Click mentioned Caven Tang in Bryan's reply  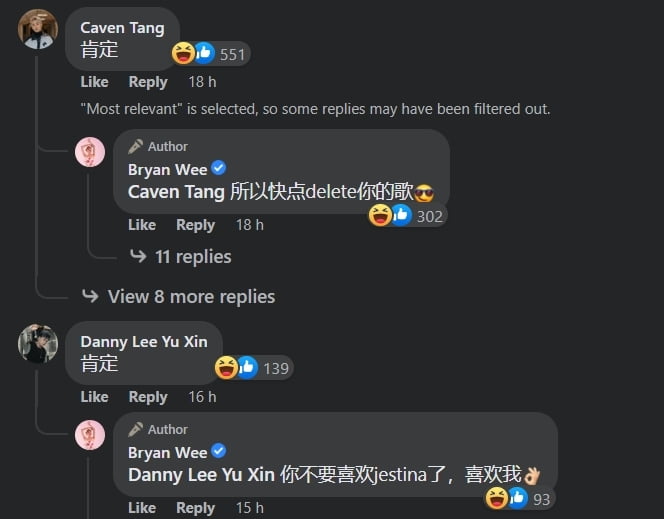click(176, 192)
